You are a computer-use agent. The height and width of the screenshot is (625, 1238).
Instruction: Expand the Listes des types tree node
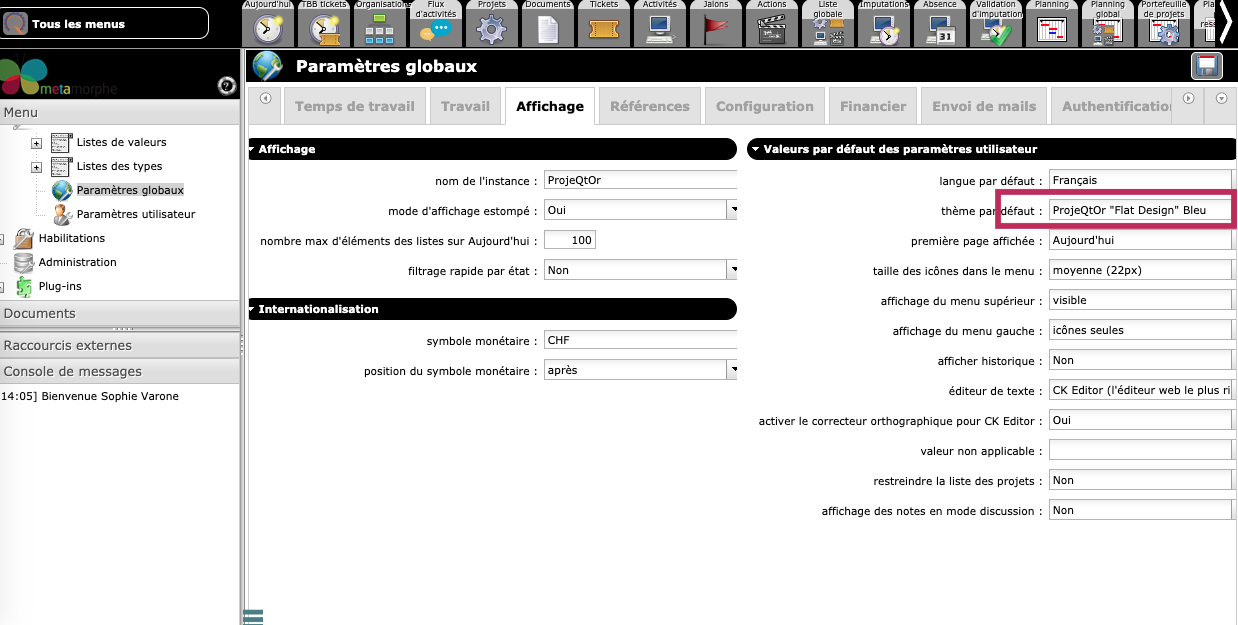click(x=37, y=167)
